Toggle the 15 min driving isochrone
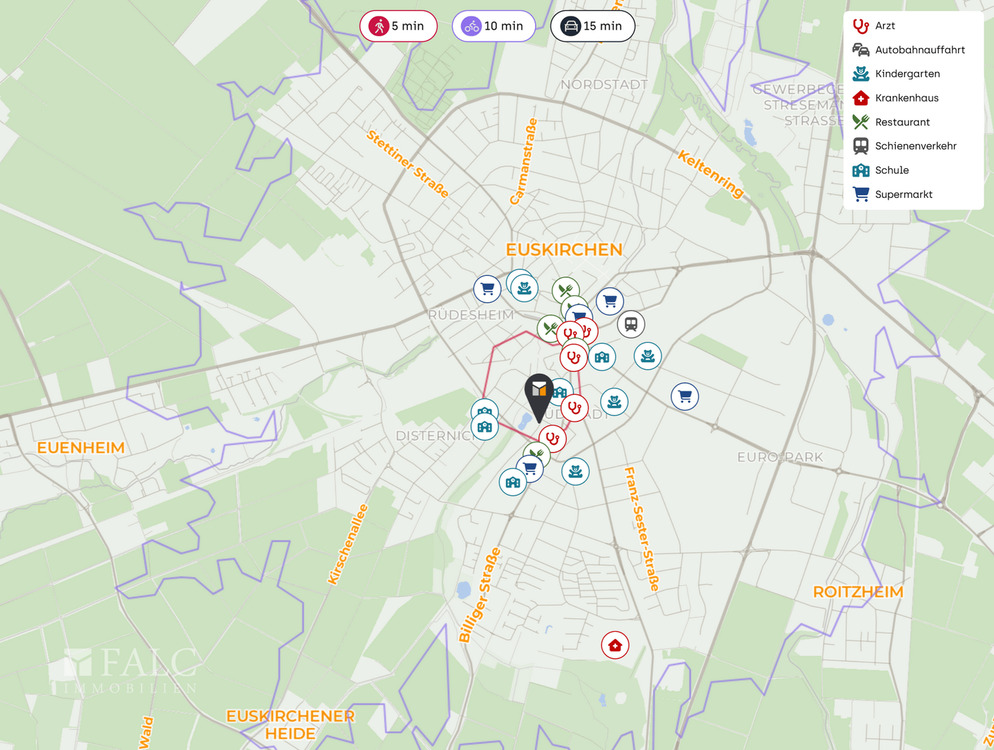994x750 pixels. coord(592,26)
